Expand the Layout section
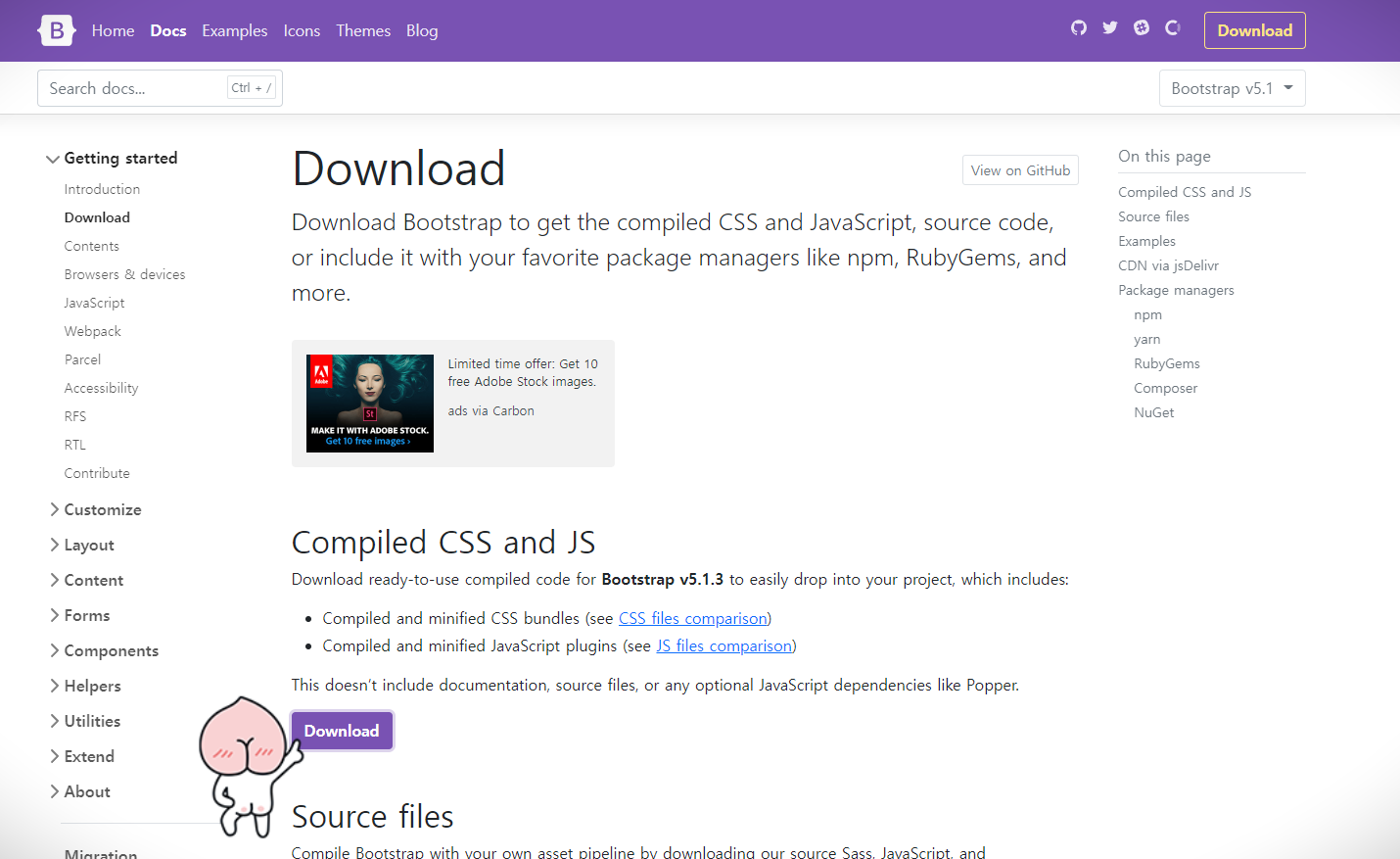Viewport: 1400px width, 859px height. click(x=82, y=545)
